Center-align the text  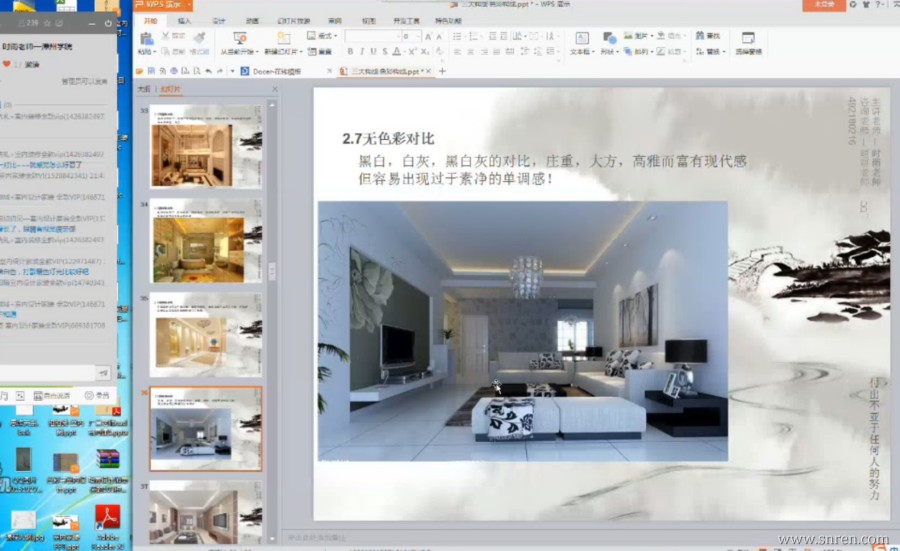click(471, 52)
